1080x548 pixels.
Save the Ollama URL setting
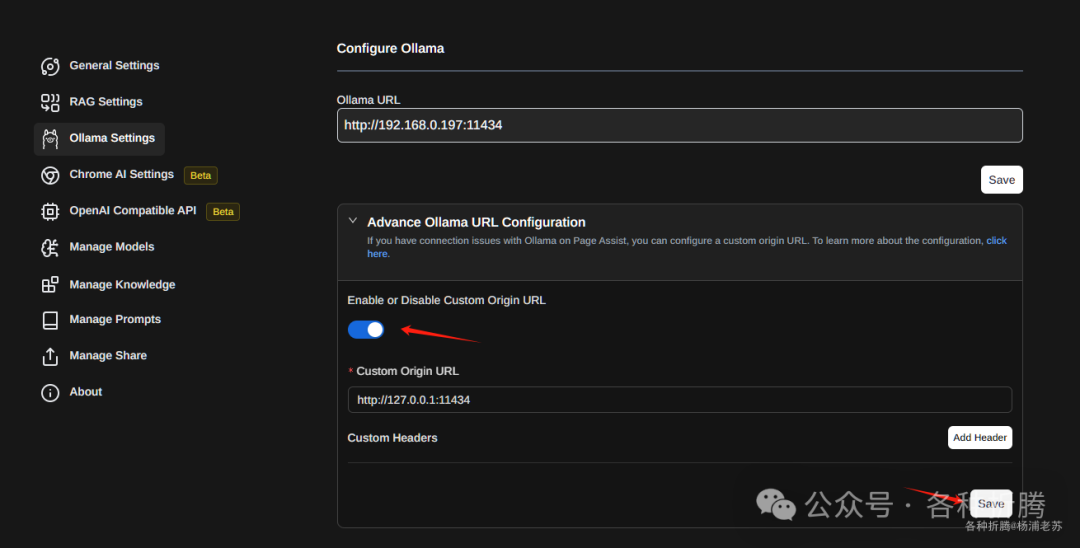(x=1001, y=180)
